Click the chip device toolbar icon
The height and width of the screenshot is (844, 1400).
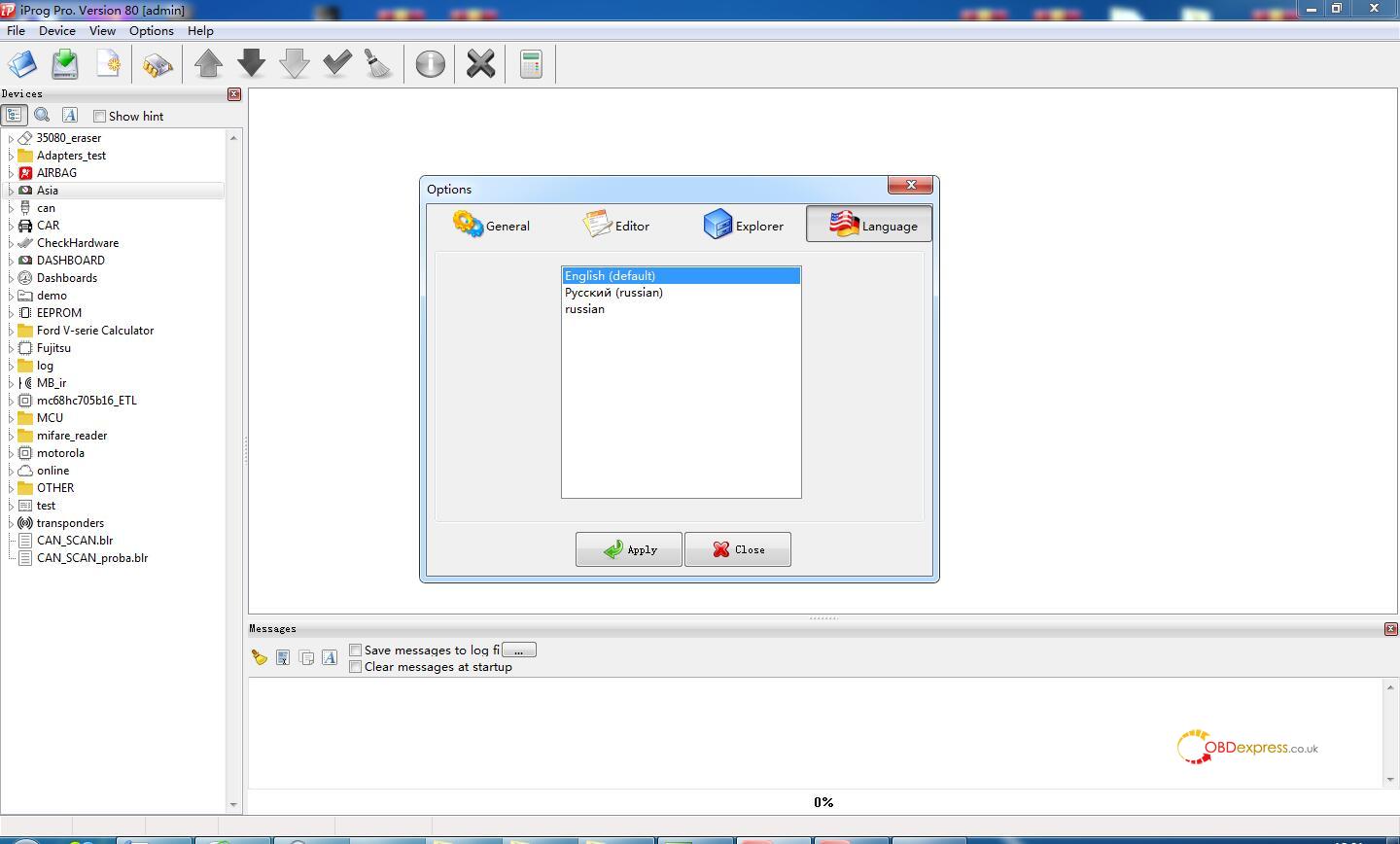[x=157, y=64]
